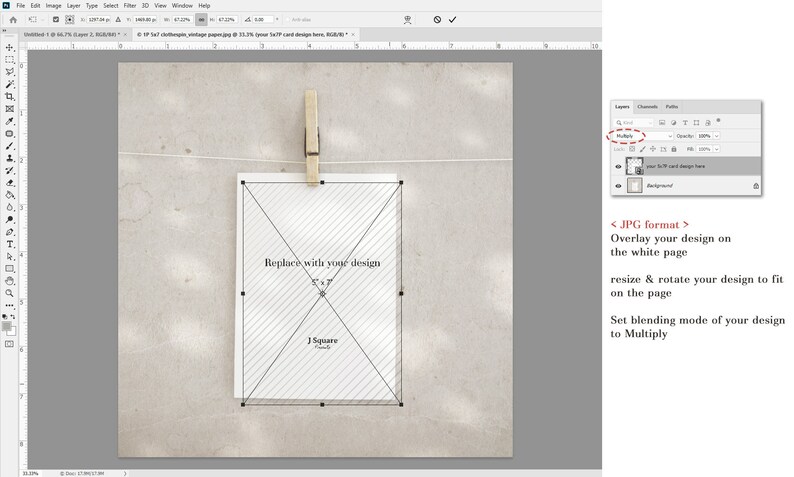
Task: Select the Hand tool
Action: click(10, 281)
